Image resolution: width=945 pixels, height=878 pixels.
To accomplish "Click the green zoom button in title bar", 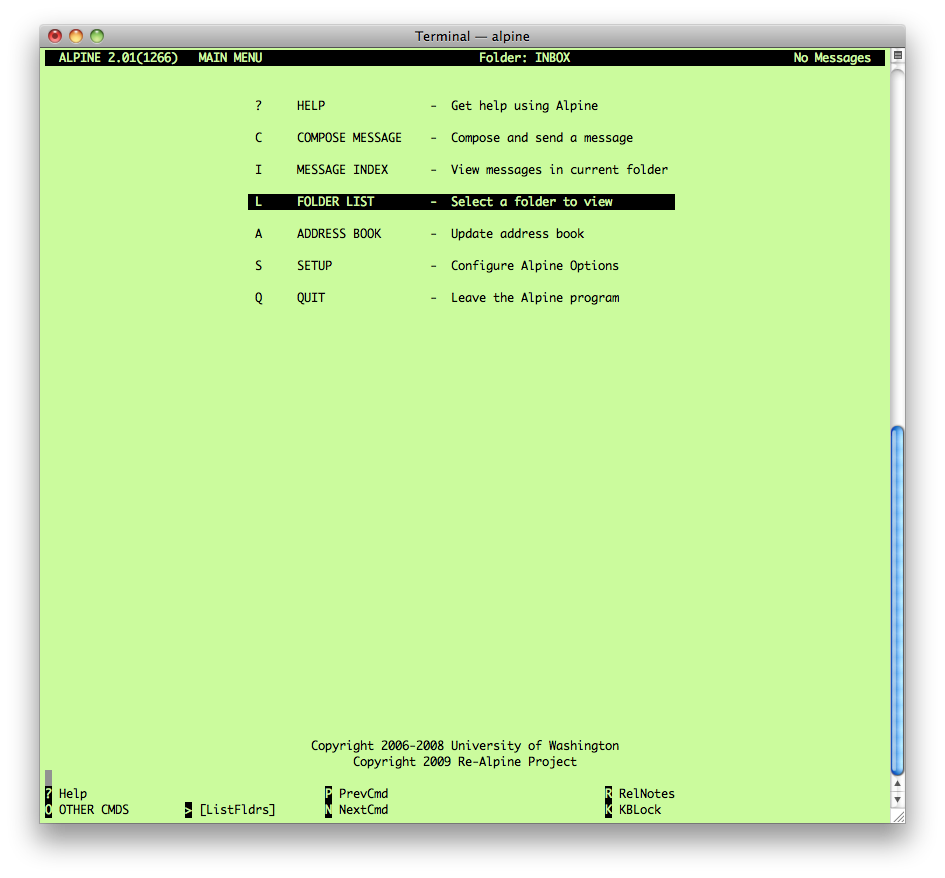I will click(98, 36).
